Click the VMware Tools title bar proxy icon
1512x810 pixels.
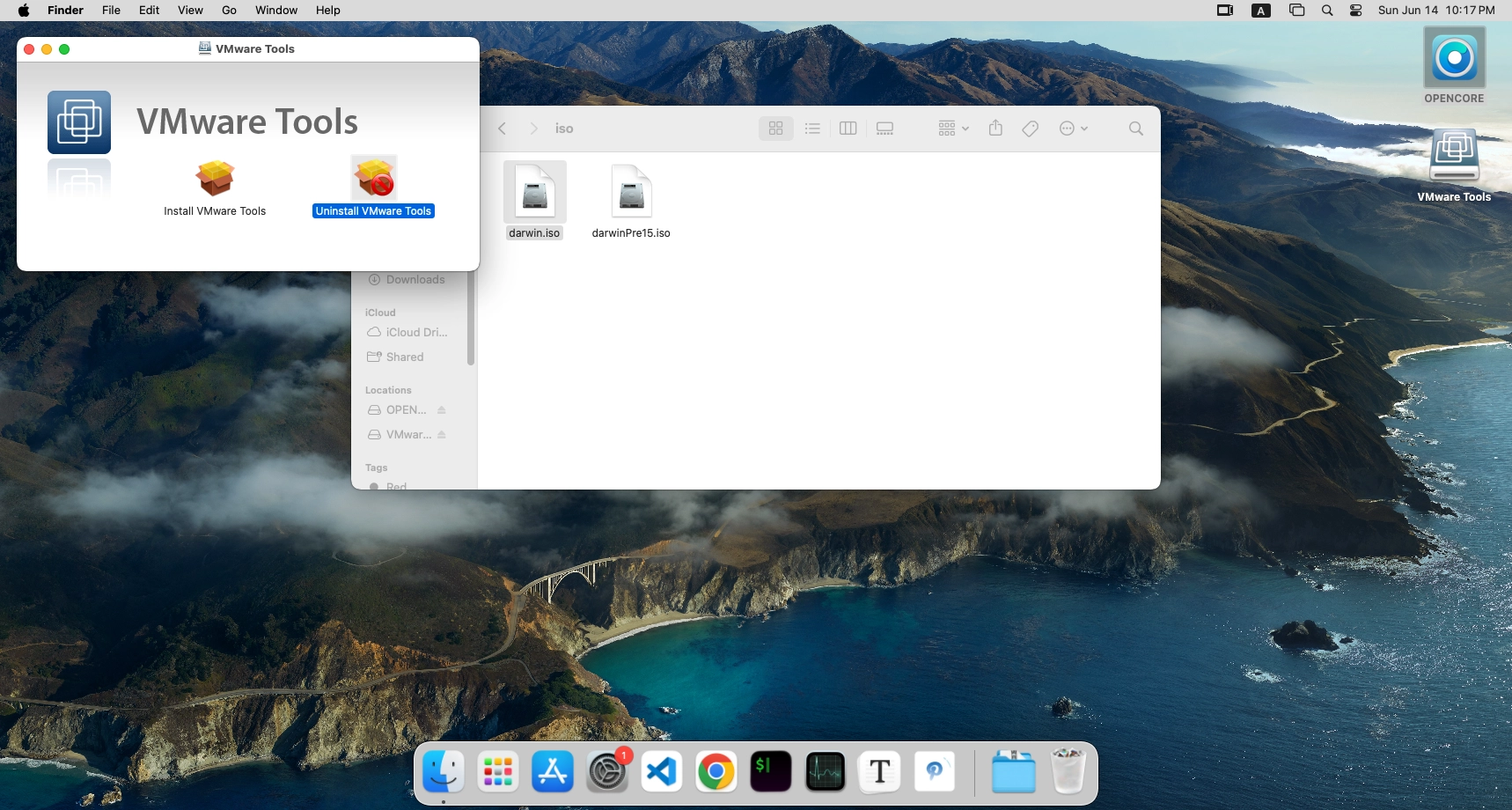point(205,48)
